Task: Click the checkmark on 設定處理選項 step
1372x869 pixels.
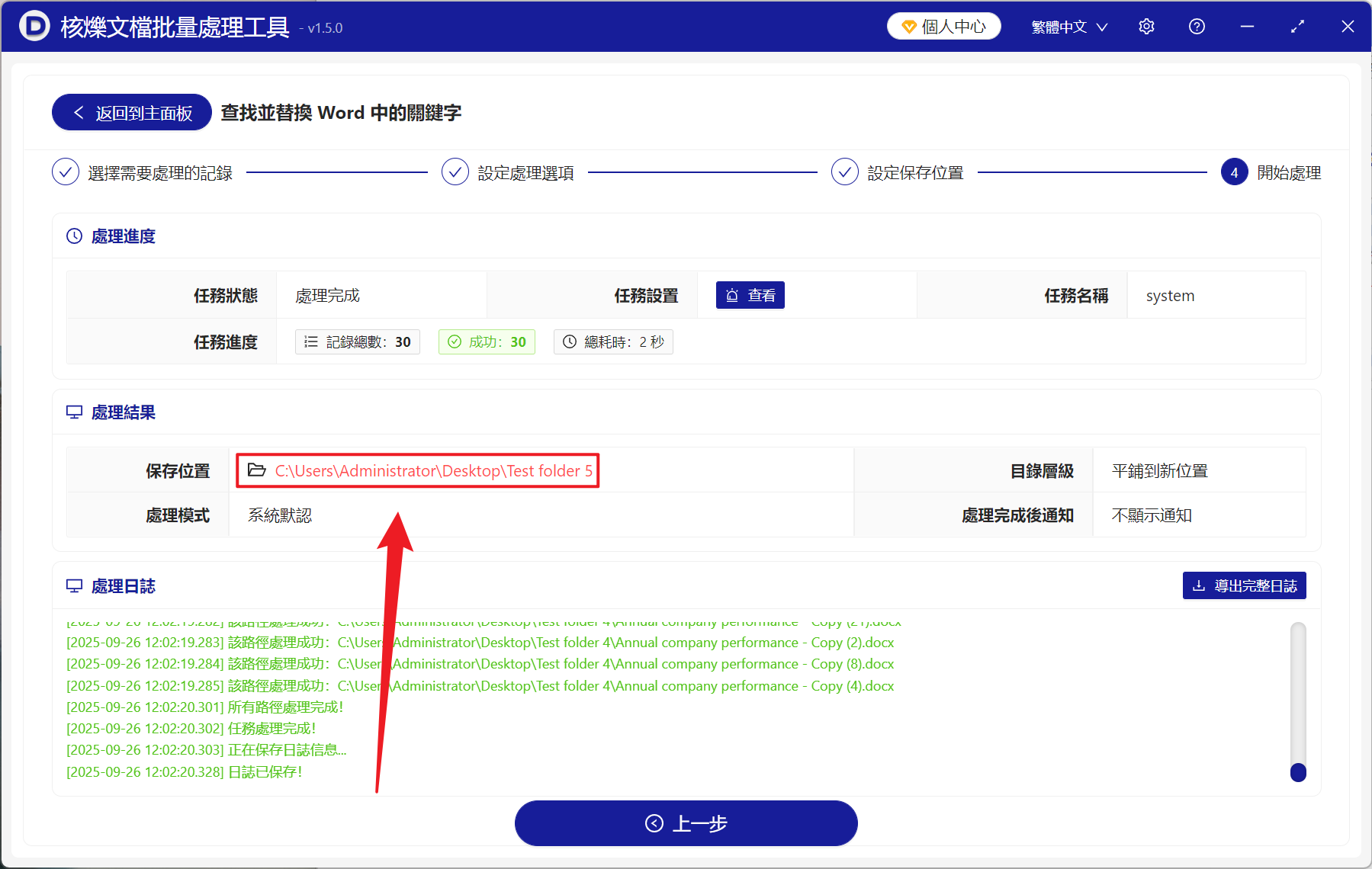Action: [455, 172]
